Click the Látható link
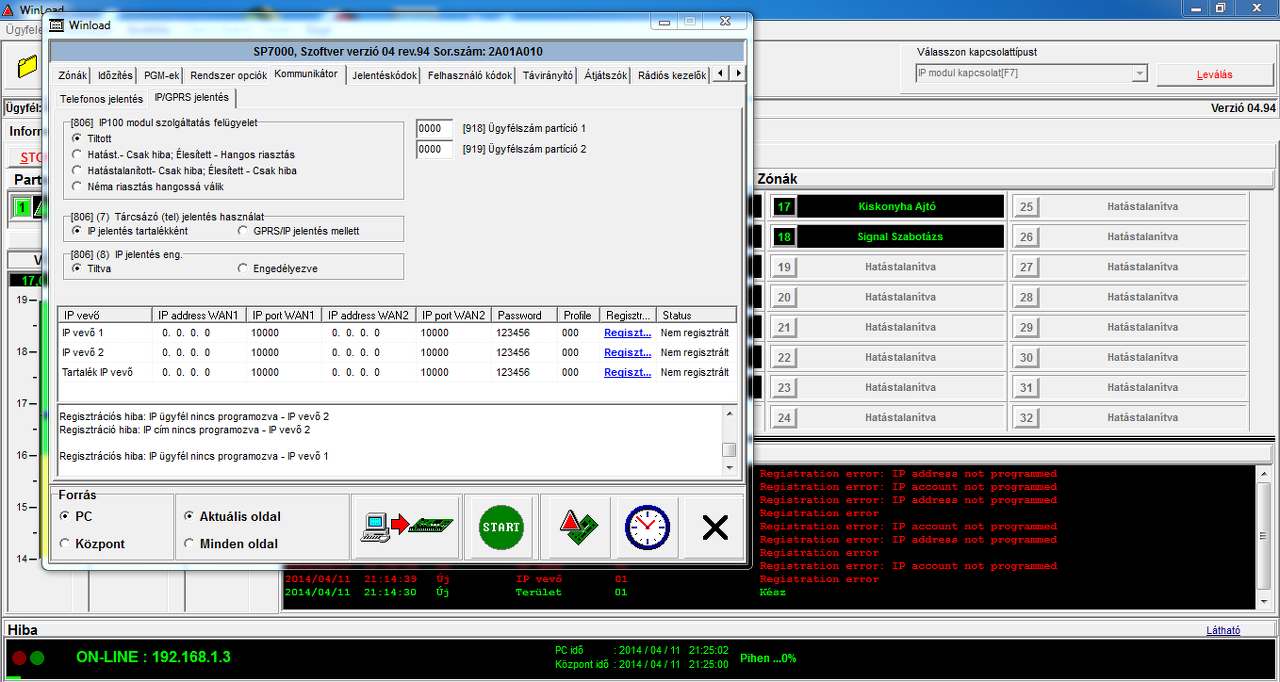Image resolution: width=1280 pixels, height=682 pixels. point(1224,630)
